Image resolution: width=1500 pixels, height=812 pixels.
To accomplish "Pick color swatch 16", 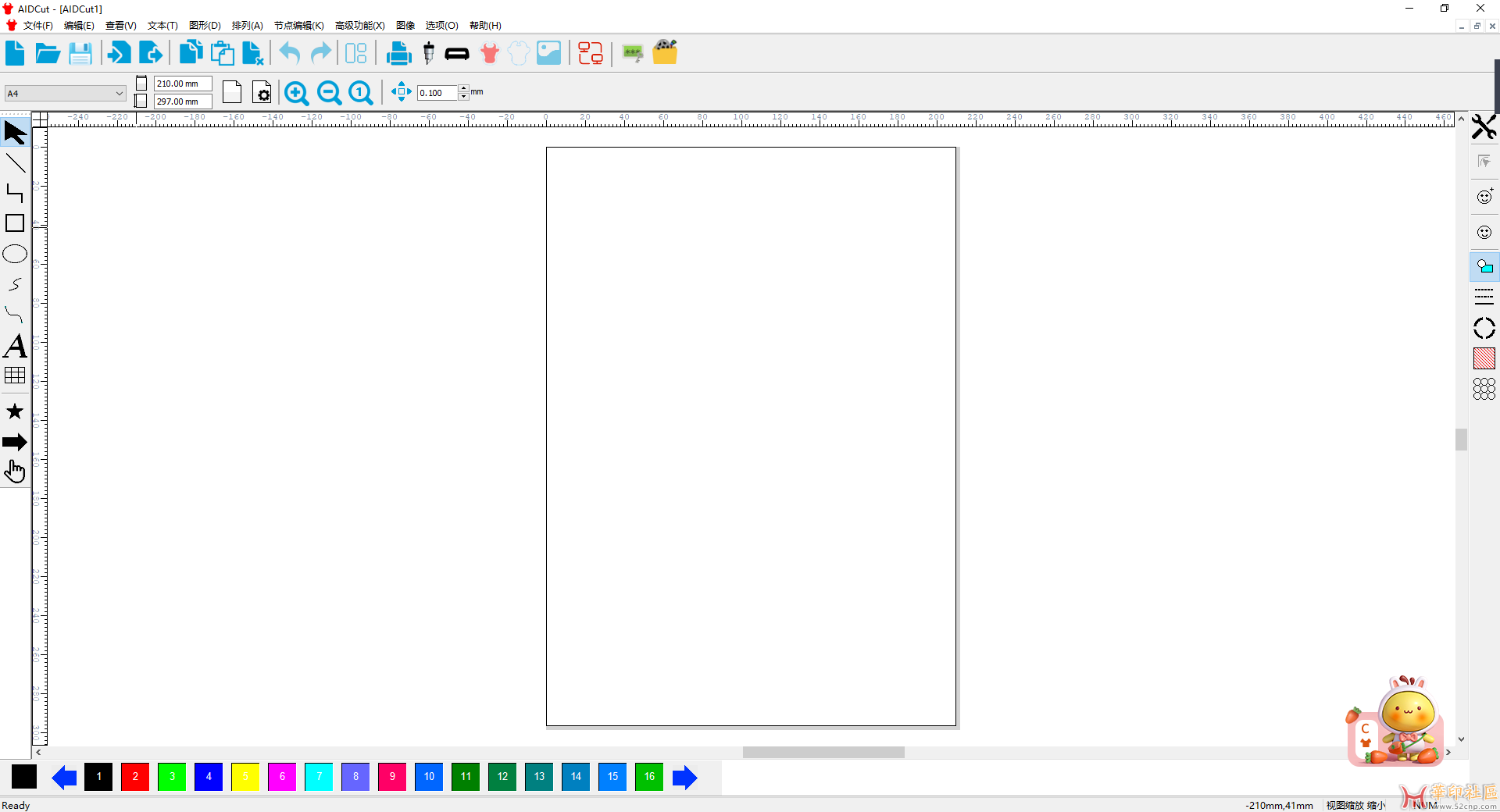I will [649, 777].
